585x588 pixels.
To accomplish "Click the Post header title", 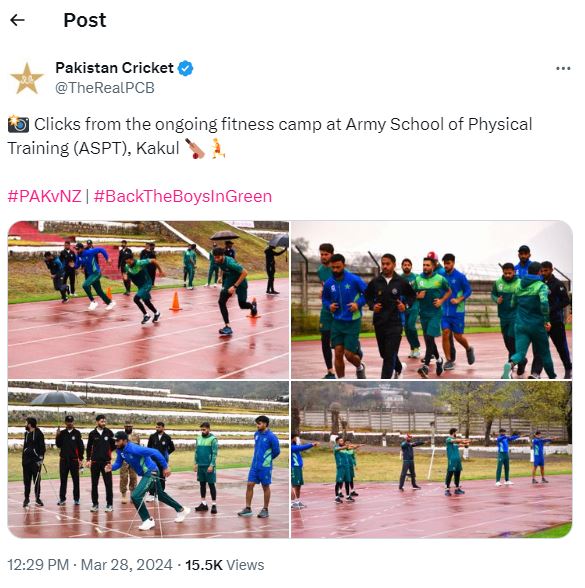I will coord(85,20).
